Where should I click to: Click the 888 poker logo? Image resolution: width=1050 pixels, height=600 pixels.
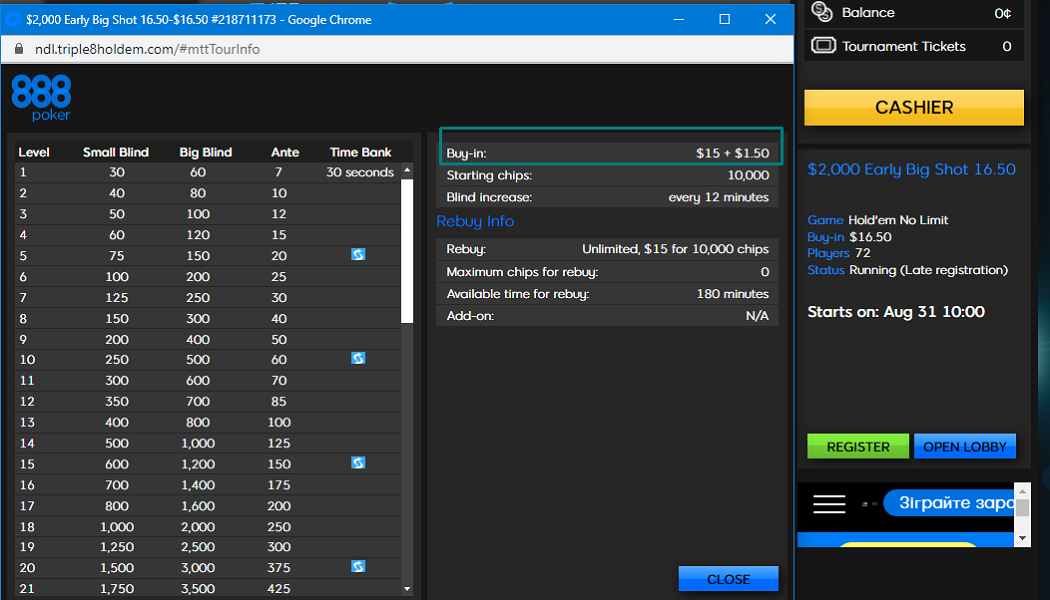[x=41, y=99]
